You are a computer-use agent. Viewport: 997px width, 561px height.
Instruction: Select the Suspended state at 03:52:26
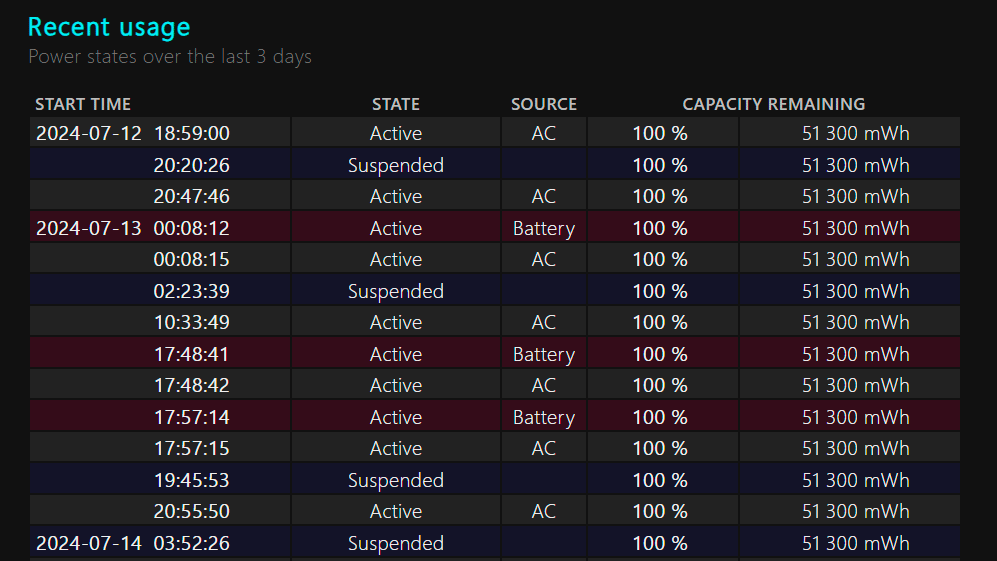point(396,543)
